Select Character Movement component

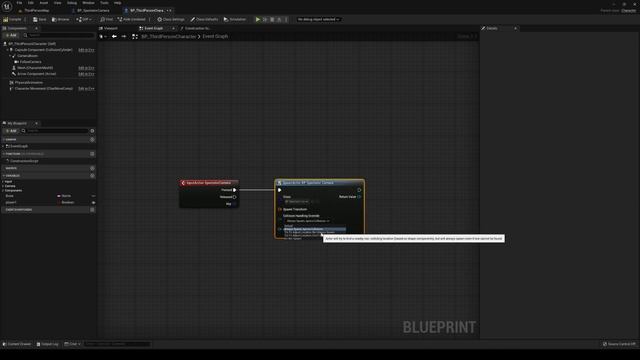43,88
